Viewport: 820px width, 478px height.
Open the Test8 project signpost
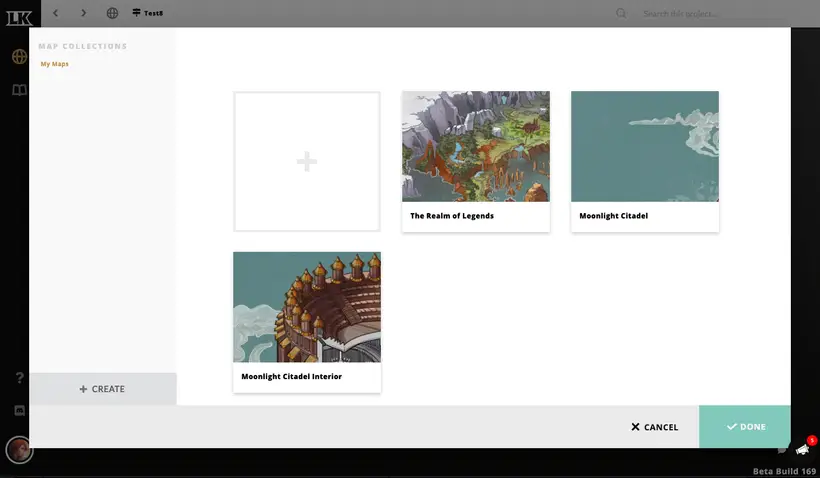tap(147, 13)
